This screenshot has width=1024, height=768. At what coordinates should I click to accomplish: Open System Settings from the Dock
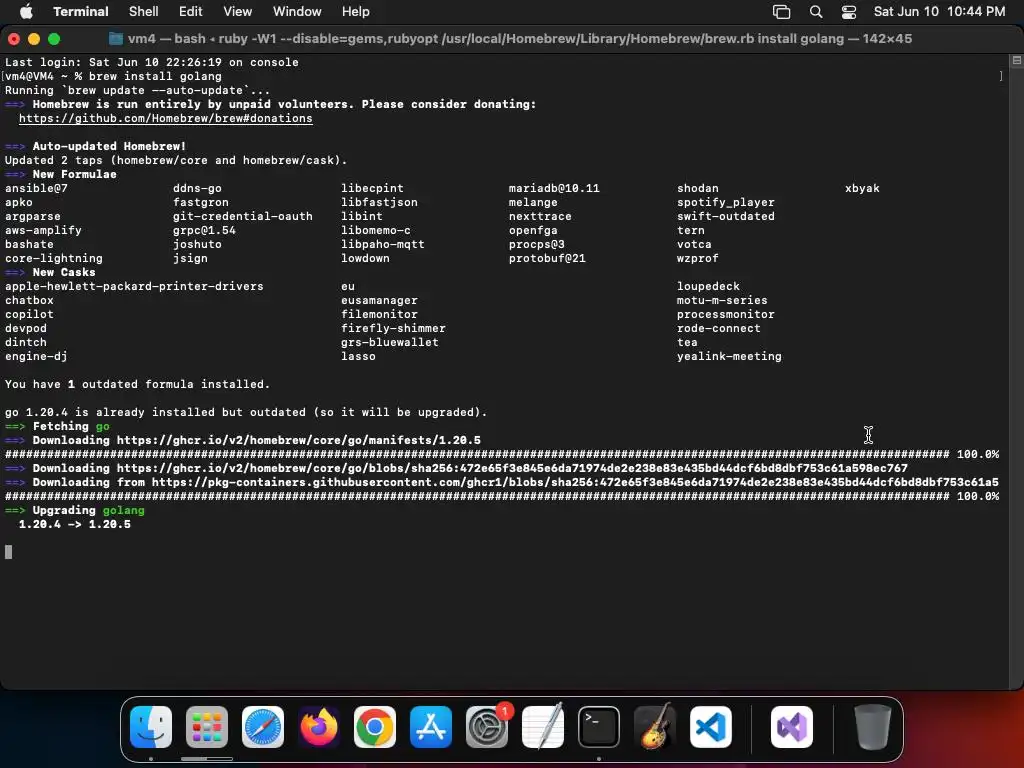(x=487, y=727)
